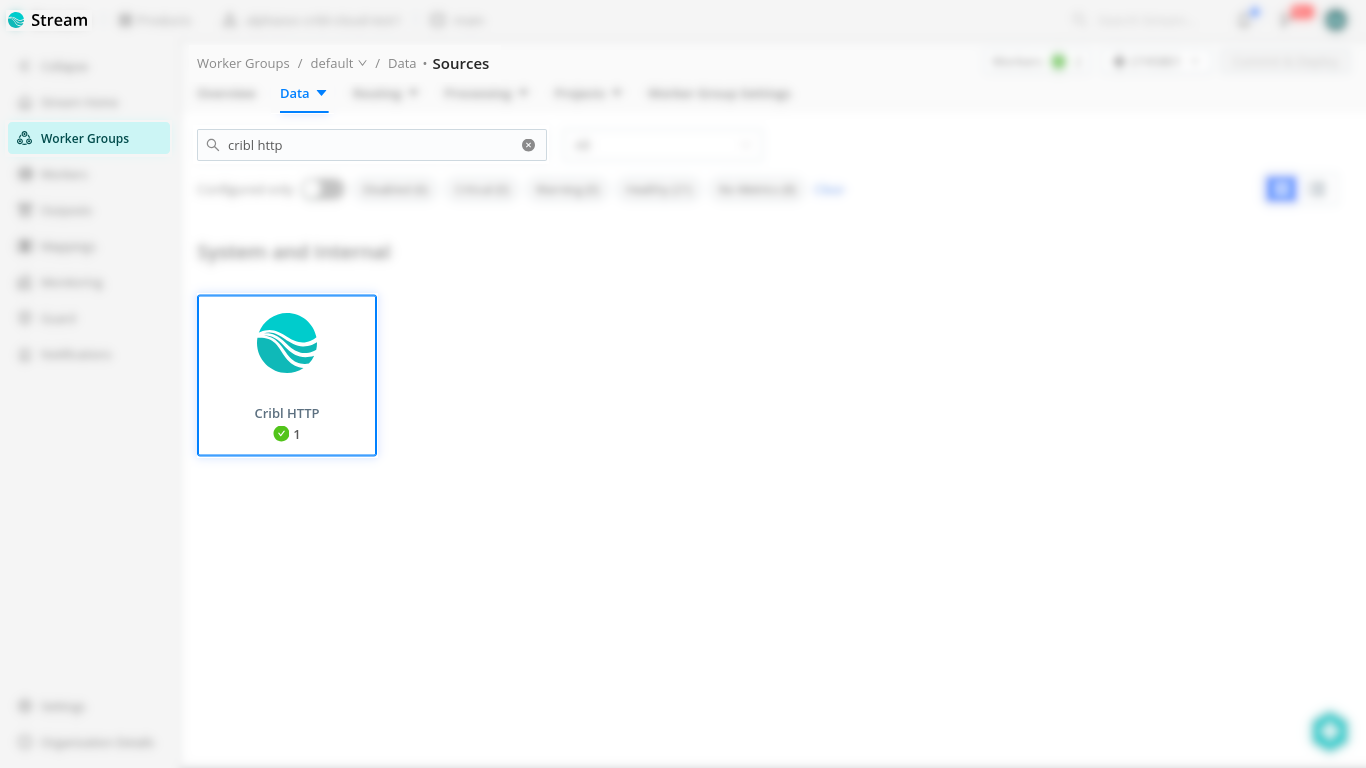Switch to the grid view layout
This screenshot has height=768, width=1366.
[1281, 189]
